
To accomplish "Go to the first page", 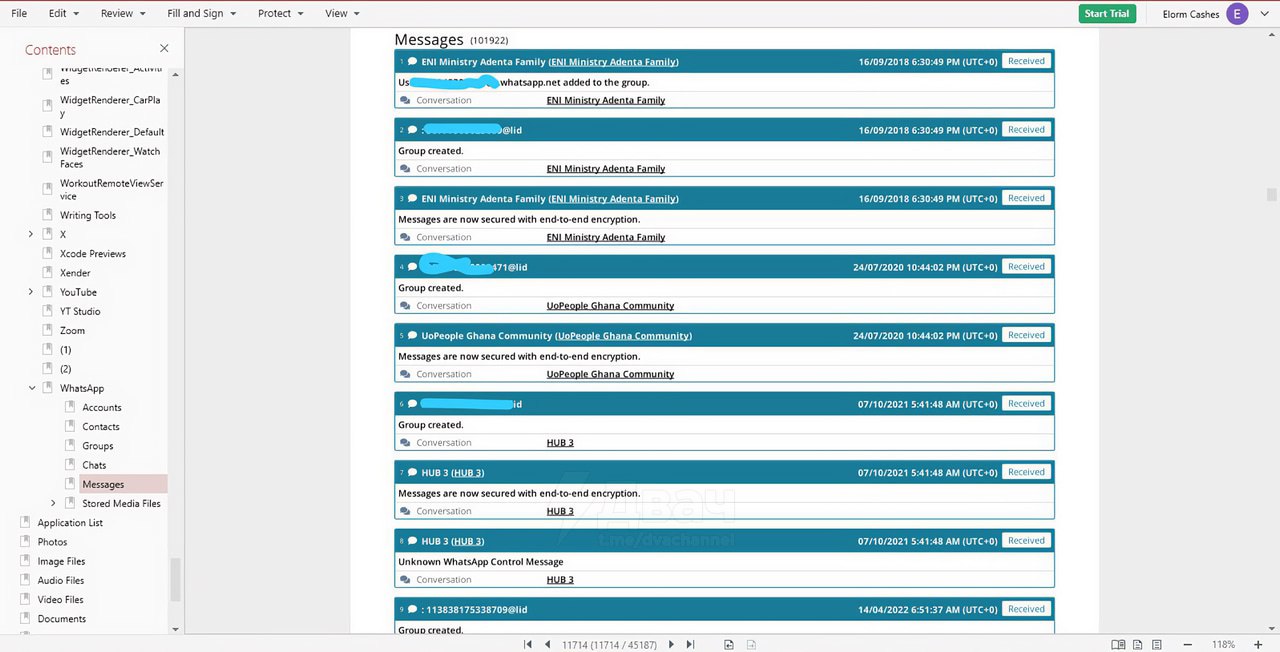I will coord(528,645).
